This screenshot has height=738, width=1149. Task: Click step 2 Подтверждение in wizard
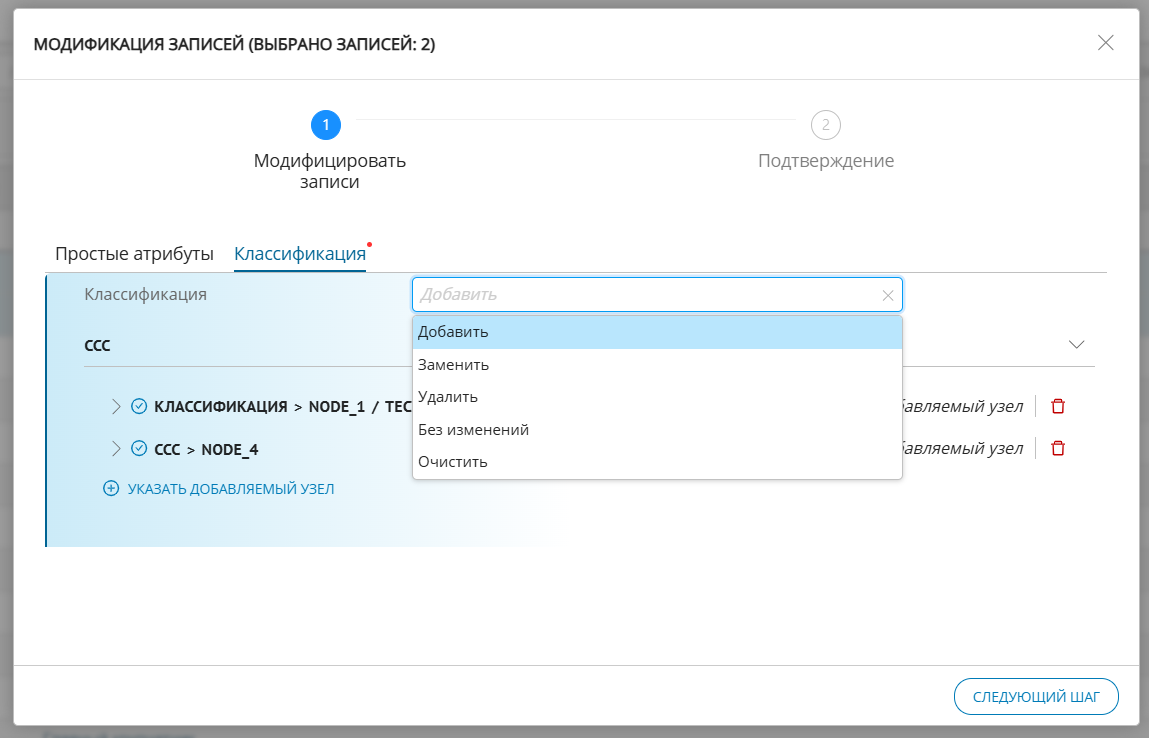pos(825,125)
